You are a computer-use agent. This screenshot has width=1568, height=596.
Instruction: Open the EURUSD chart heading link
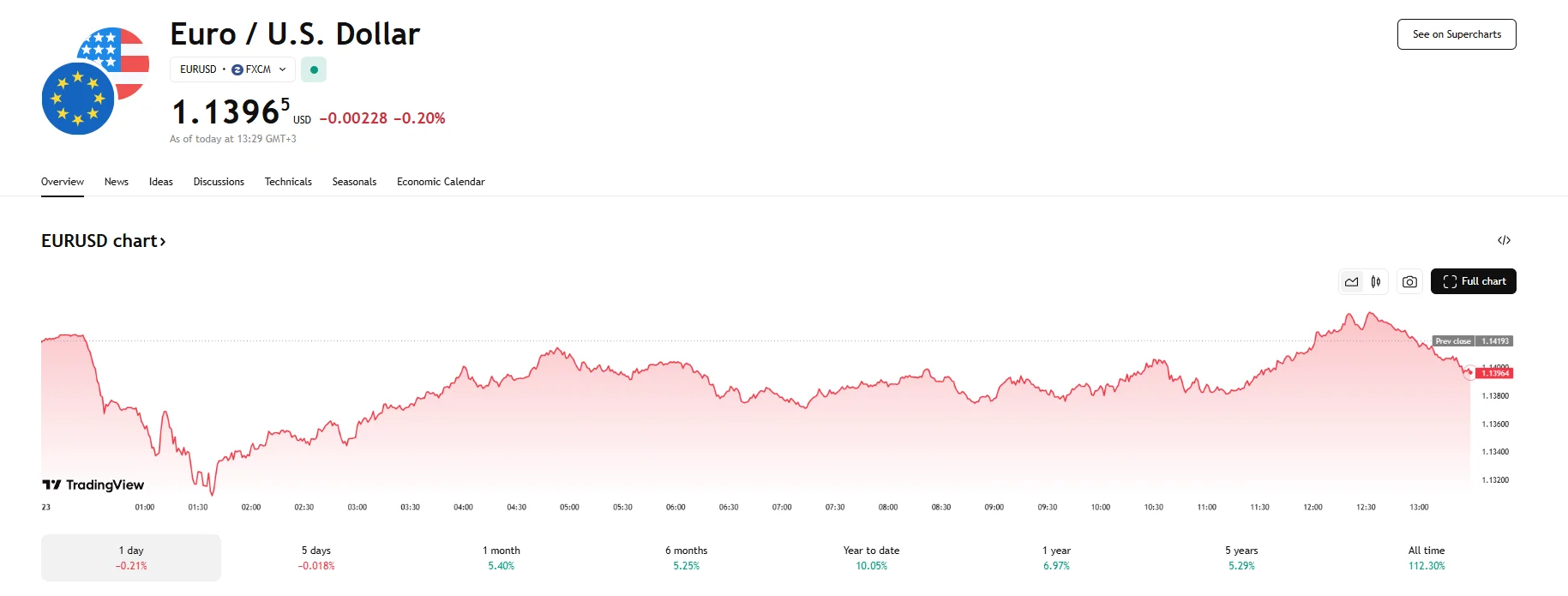tap(103, 241)
